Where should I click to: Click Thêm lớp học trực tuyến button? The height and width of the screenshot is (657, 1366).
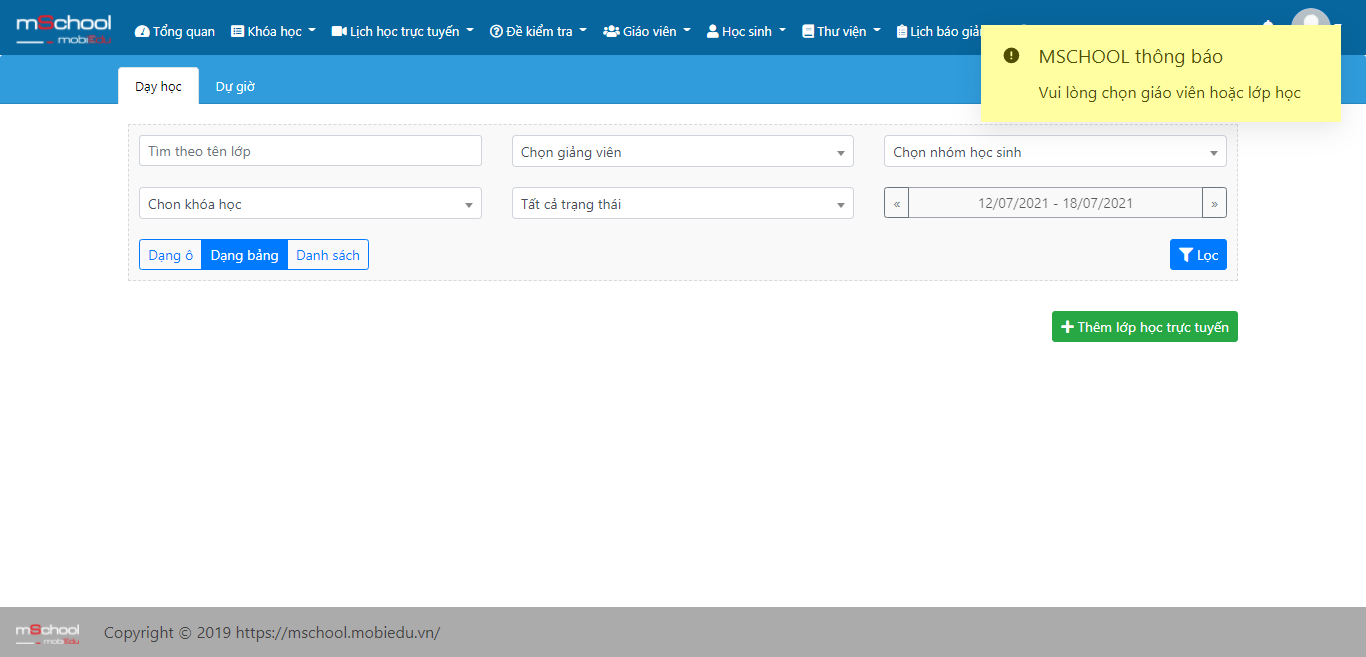[x=1145, y=327]
